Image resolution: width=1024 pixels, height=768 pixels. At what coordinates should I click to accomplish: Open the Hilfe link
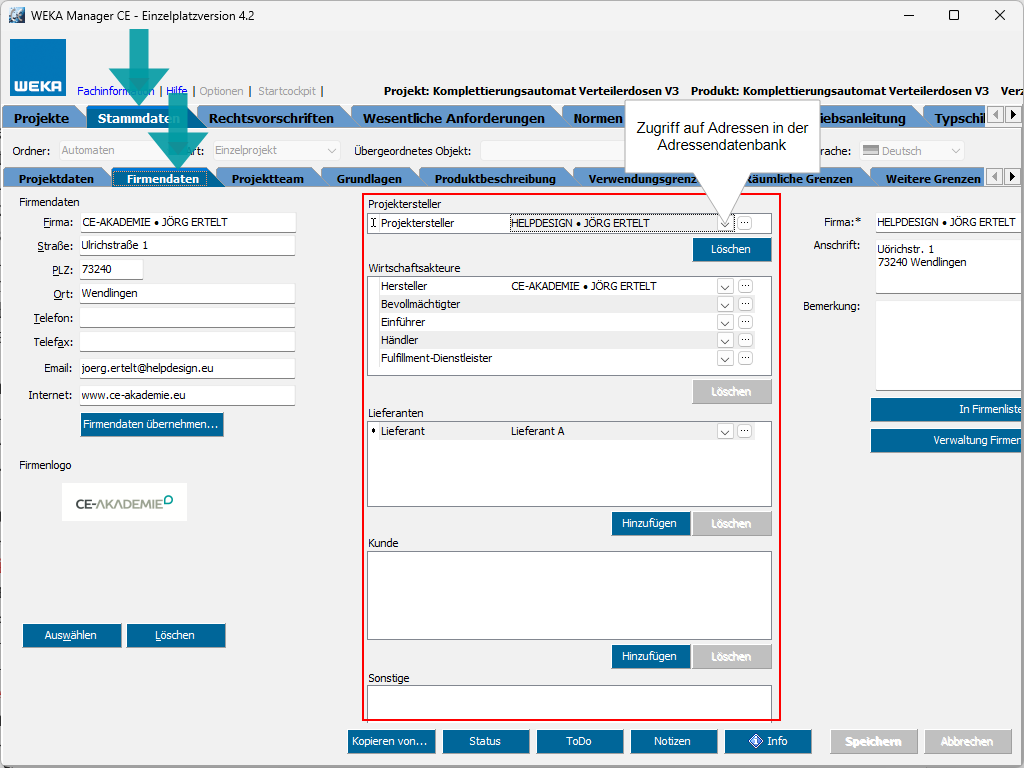(x=176, y=91)
